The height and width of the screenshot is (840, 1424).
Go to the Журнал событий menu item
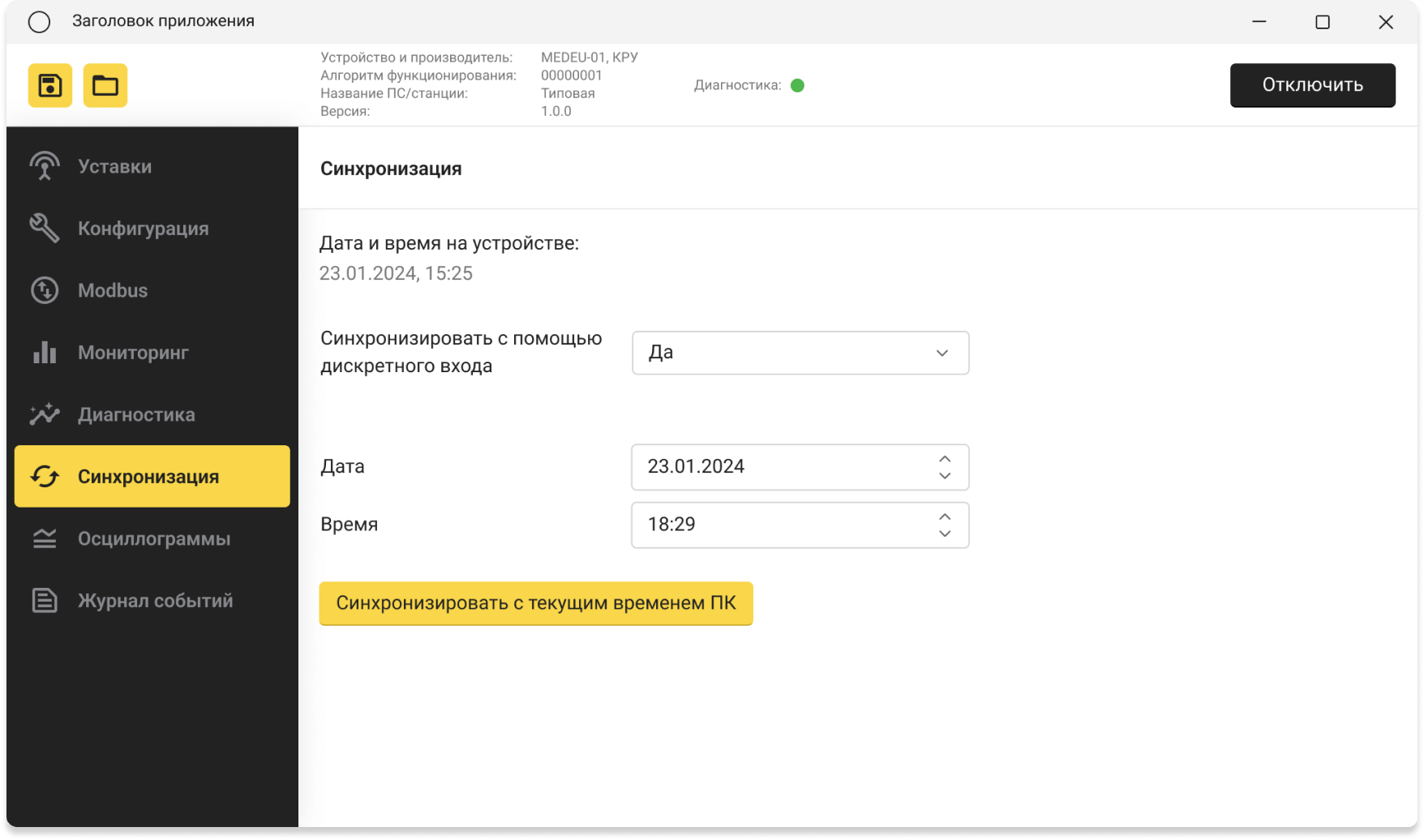(155, 601)
